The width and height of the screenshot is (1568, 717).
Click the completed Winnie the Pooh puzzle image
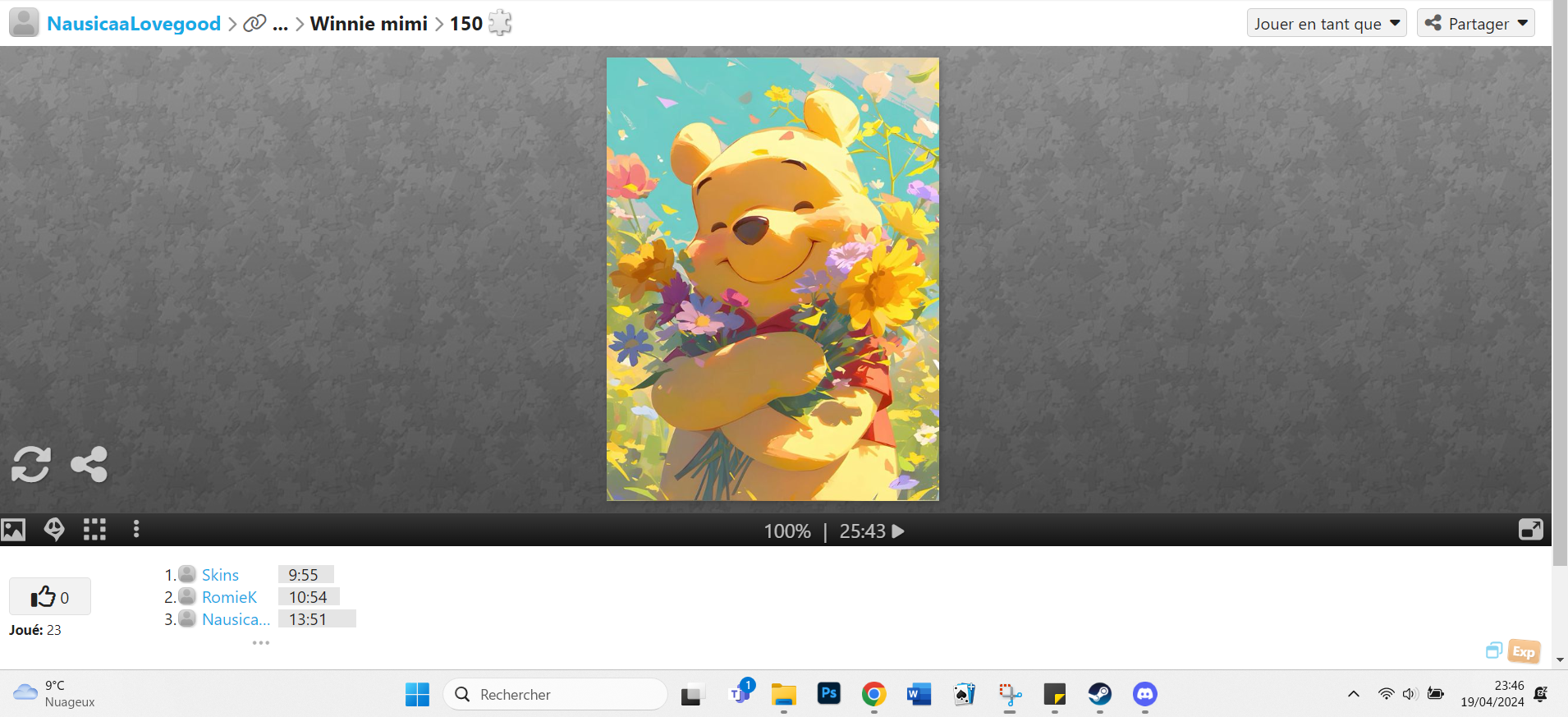(773, 279)
